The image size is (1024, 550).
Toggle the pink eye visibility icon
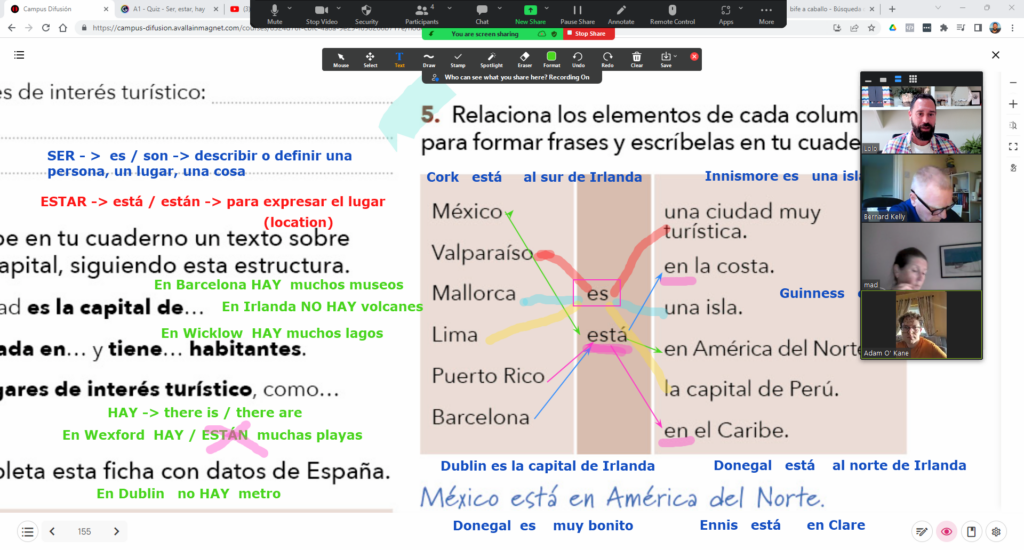(946, 532)
